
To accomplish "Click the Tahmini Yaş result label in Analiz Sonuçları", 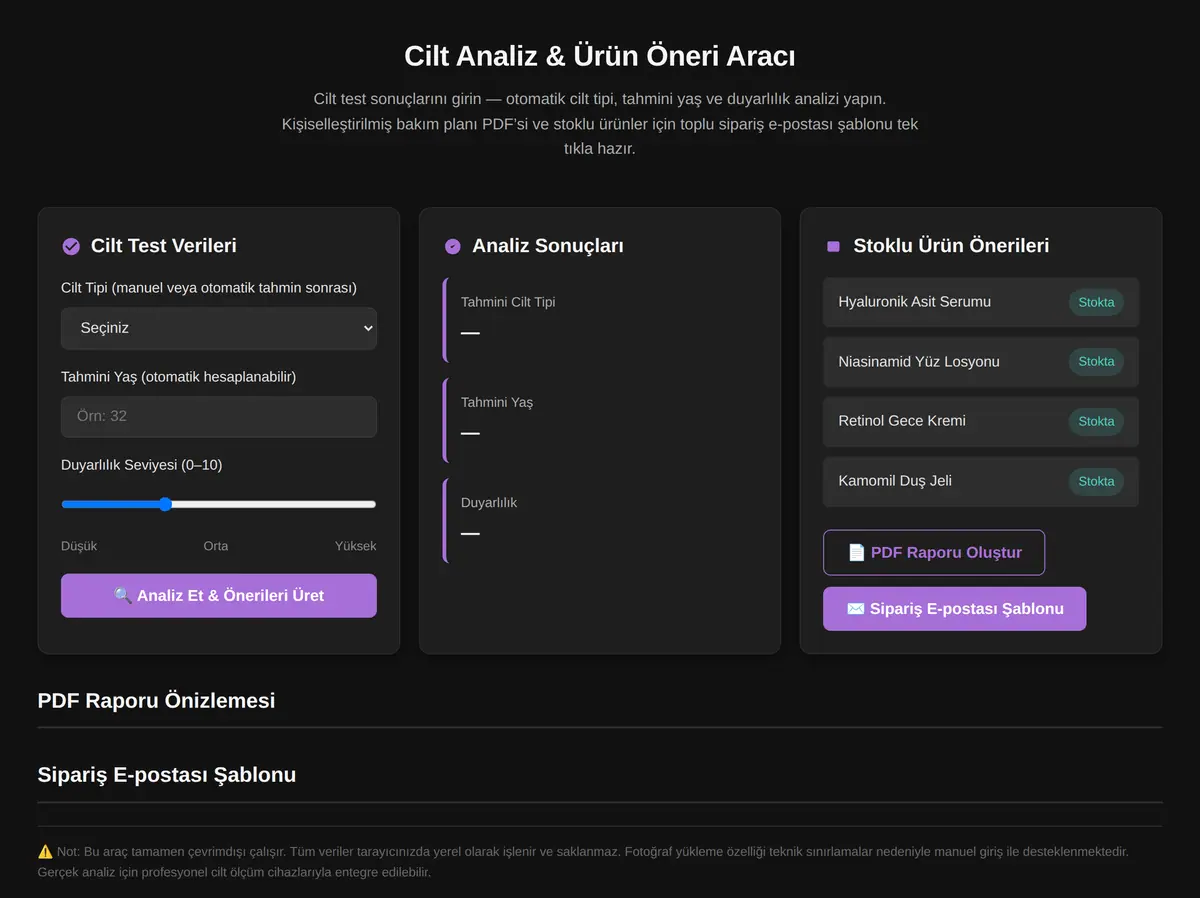I will [x=497, y=402].
